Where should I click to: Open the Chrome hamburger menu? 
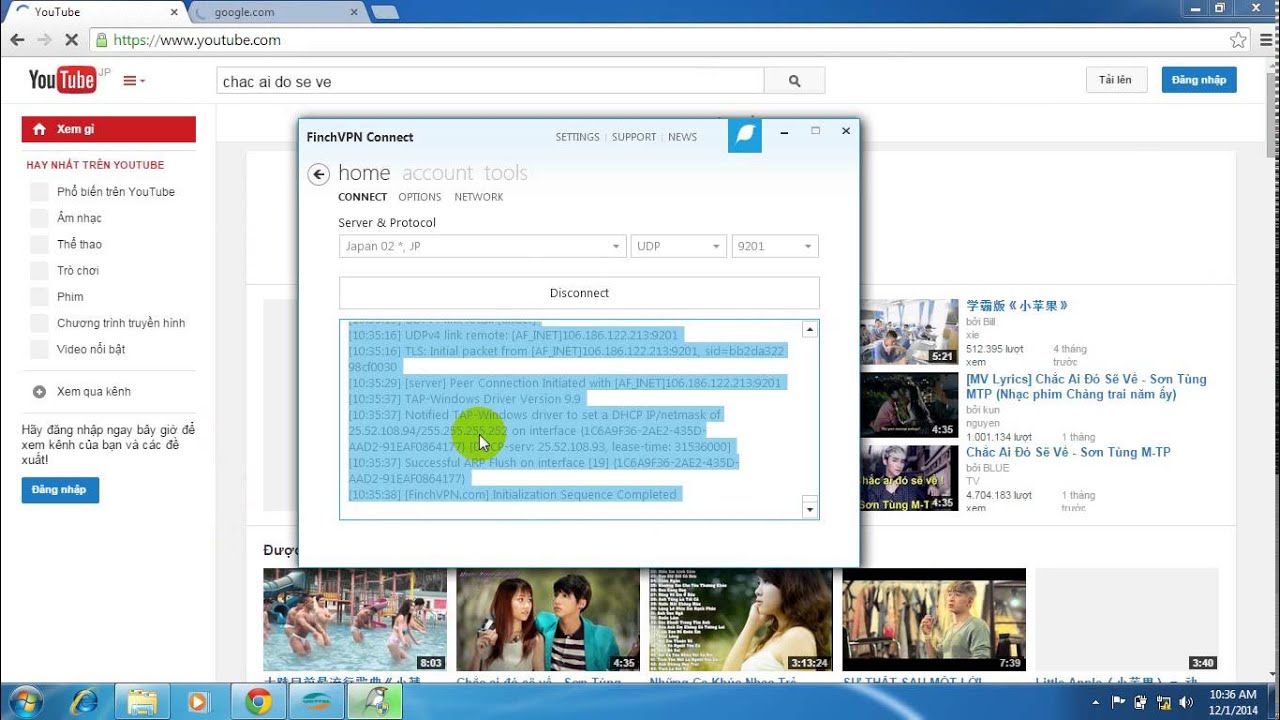pyautogui.click(x=1265, y=41)
